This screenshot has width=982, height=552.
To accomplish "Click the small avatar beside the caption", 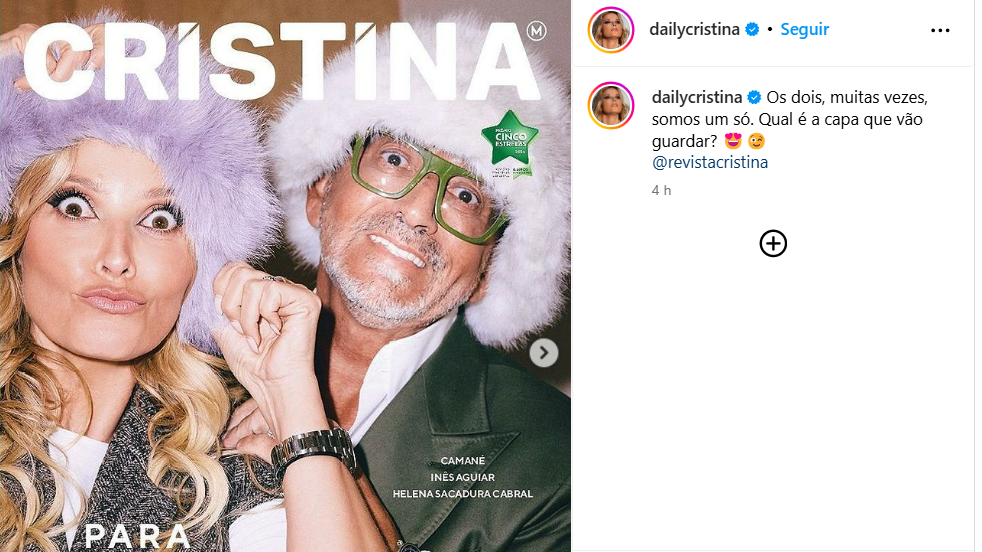I will click(x=612, y=105).
